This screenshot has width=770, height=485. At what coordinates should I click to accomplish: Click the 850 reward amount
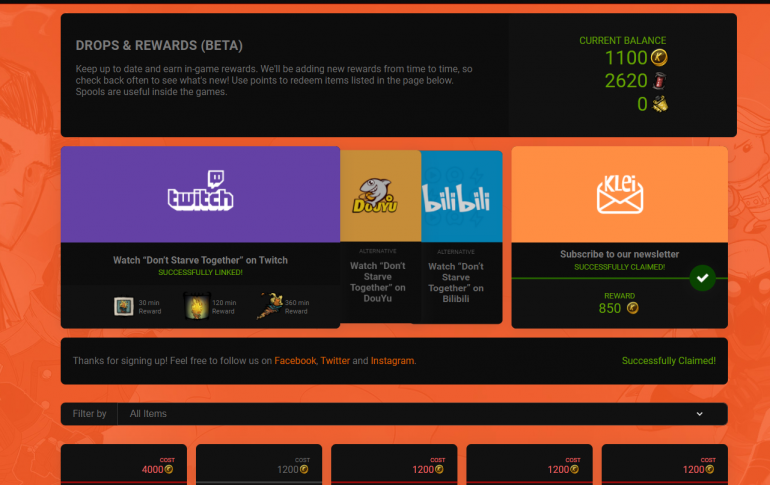click(x=610, y=308)
